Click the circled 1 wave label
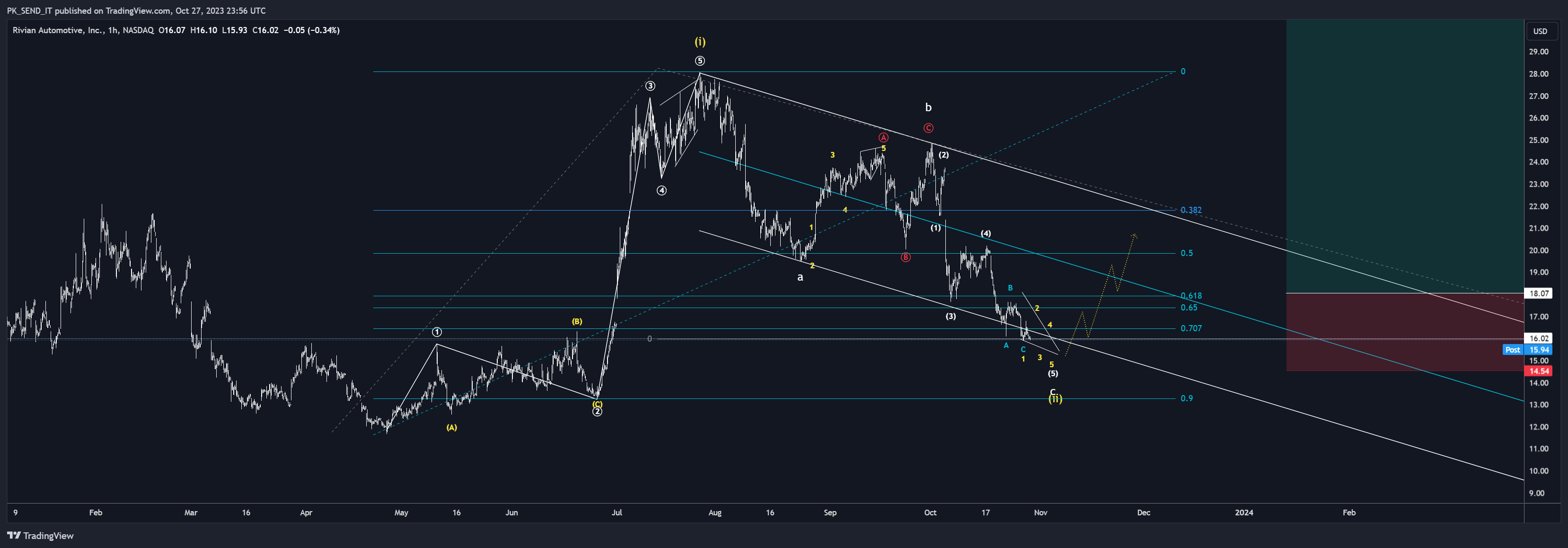 point(437,332)
